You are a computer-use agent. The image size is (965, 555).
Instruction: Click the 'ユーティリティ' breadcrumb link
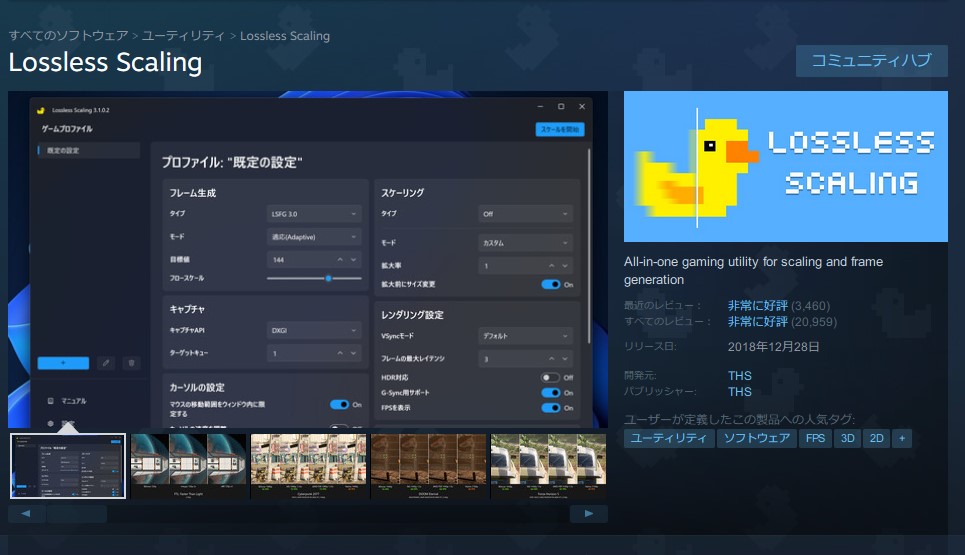coord(183,36)
